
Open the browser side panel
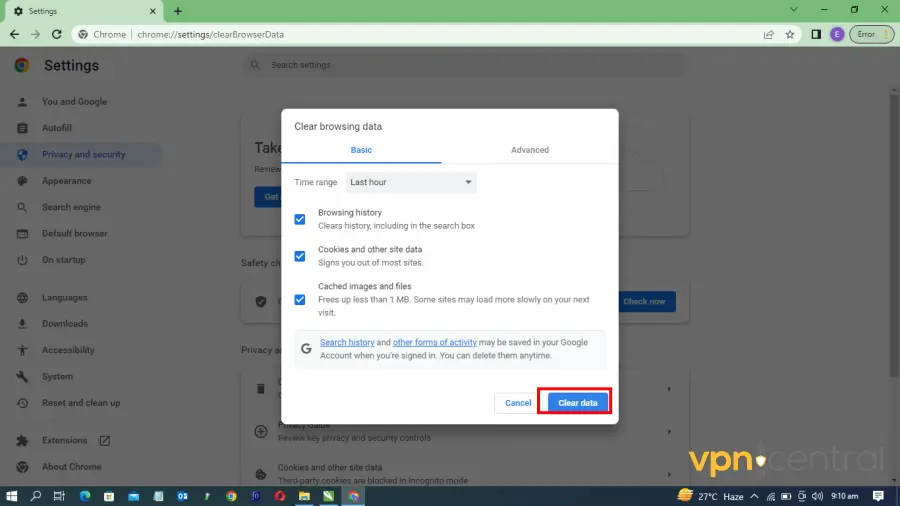[x=816, y=34]
